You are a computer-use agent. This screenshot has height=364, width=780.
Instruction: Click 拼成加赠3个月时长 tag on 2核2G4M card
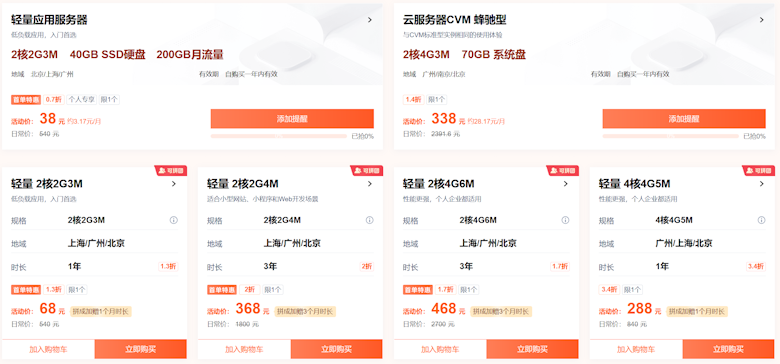pos(305,312)
